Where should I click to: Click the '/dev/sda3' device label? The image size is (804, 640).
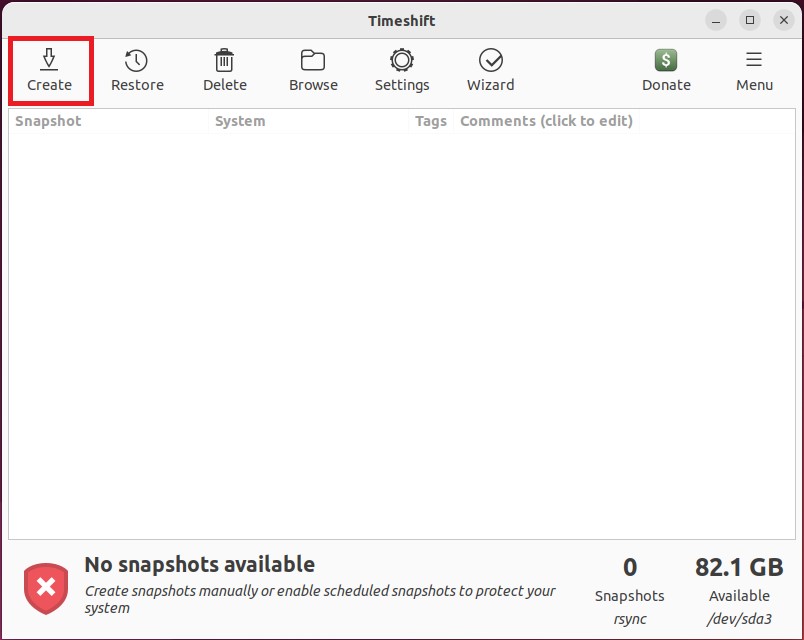tap(739, 619)
